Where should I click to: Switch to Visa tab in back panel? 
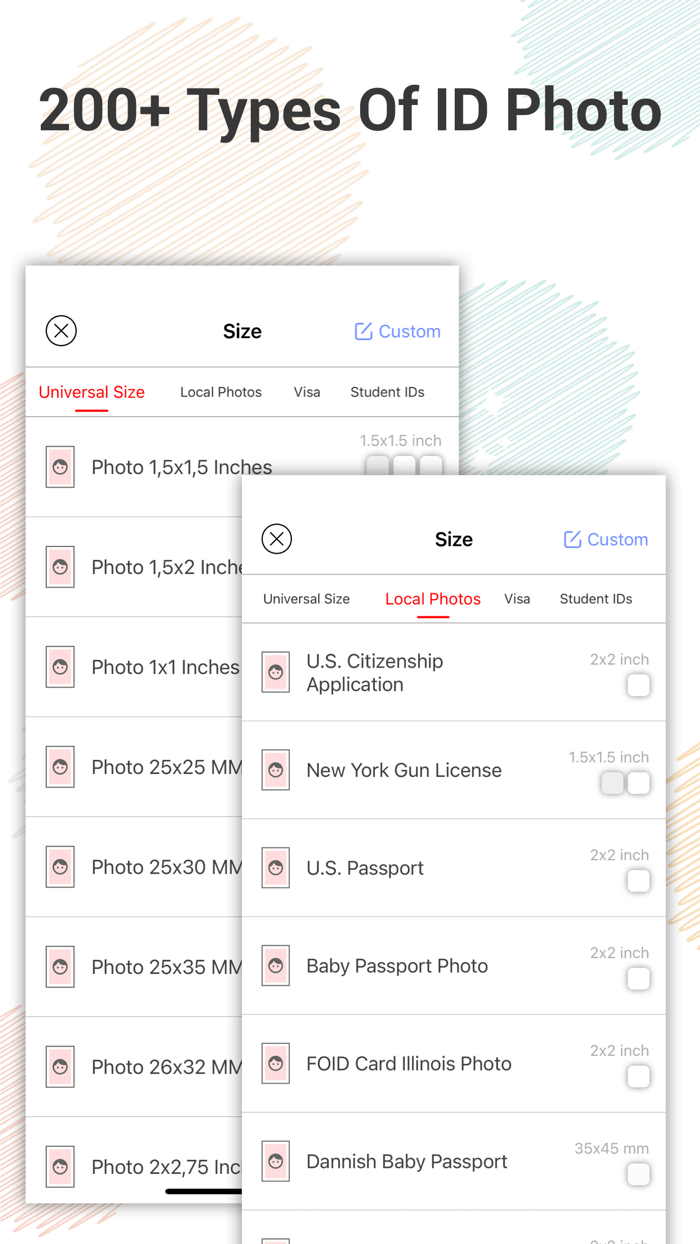point(307,392)
